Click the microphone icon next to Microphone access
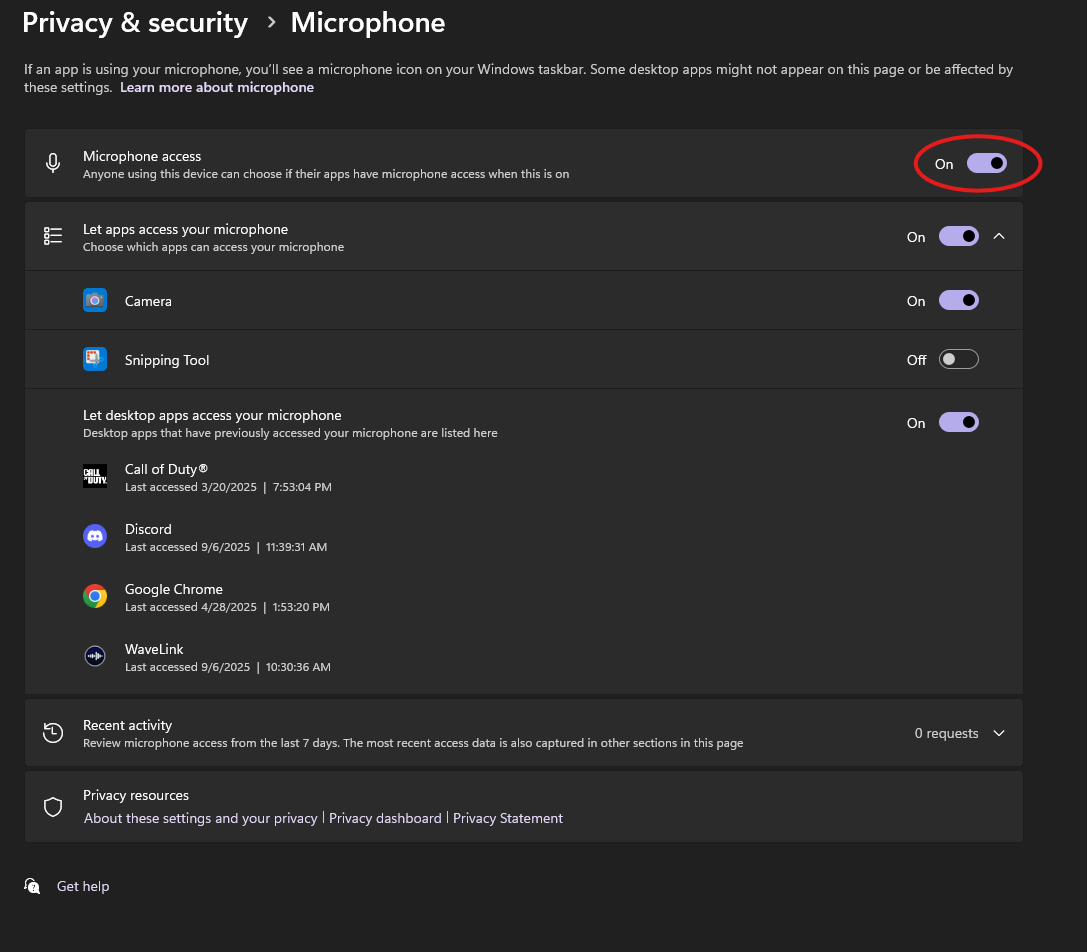The height and width of the screenshot is (952, 1087). (53, 163)
